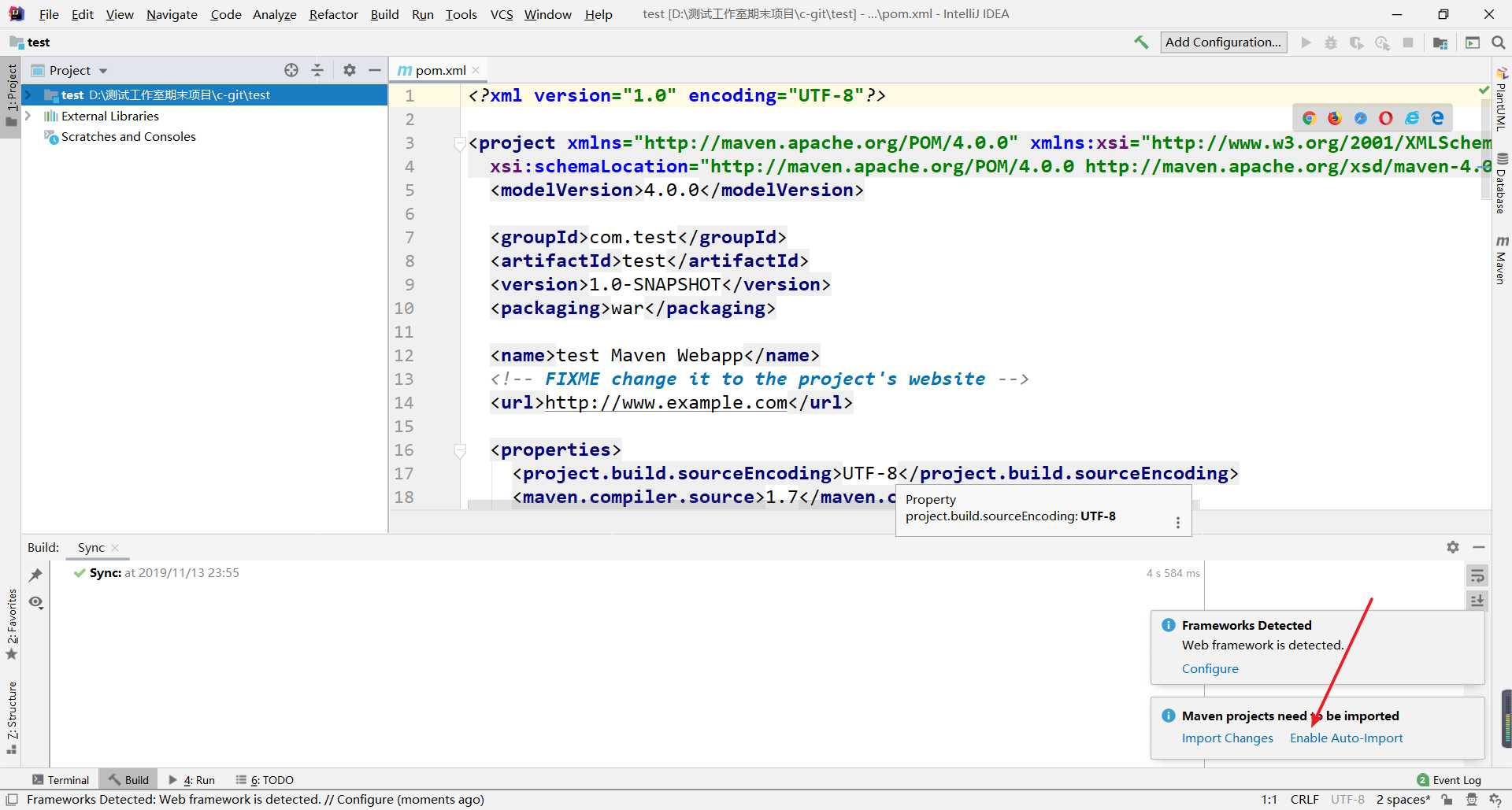
Task: Click the Enable Auto-Import link
Action: pyautogui.click(x=1346, y=738)
